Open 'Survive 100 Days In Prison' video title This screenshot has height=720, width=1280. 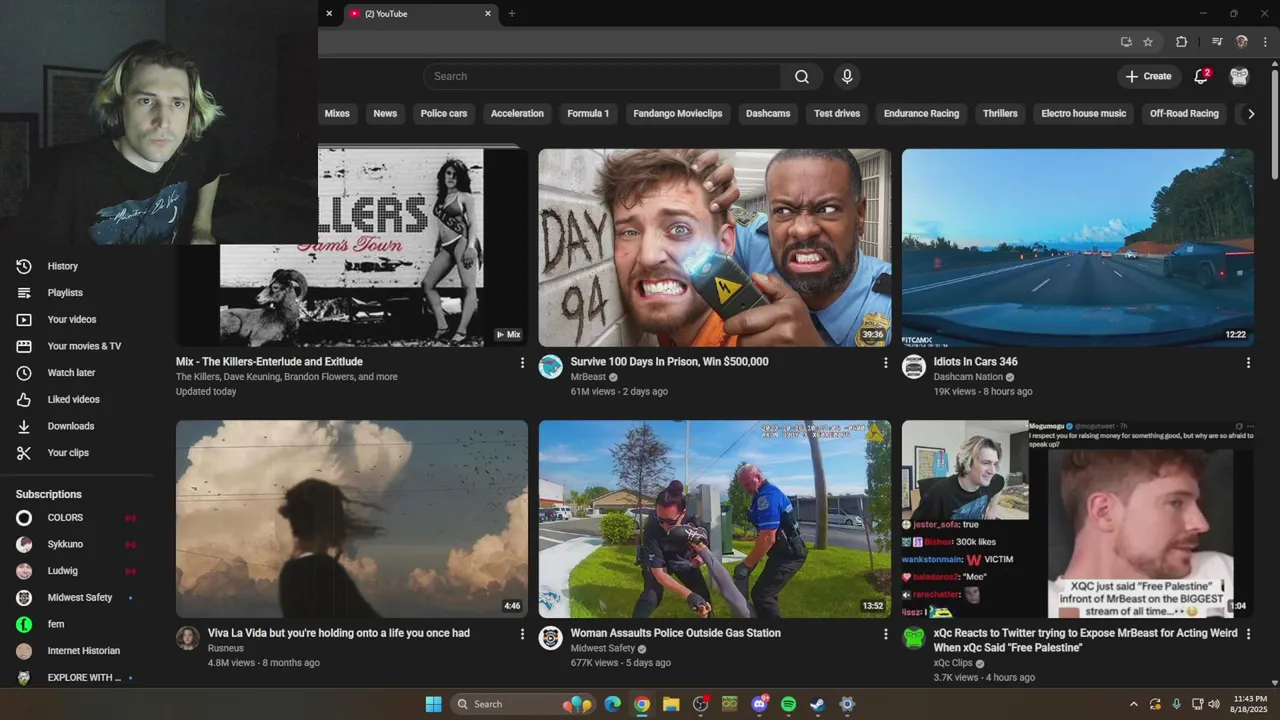coord(669,362)
